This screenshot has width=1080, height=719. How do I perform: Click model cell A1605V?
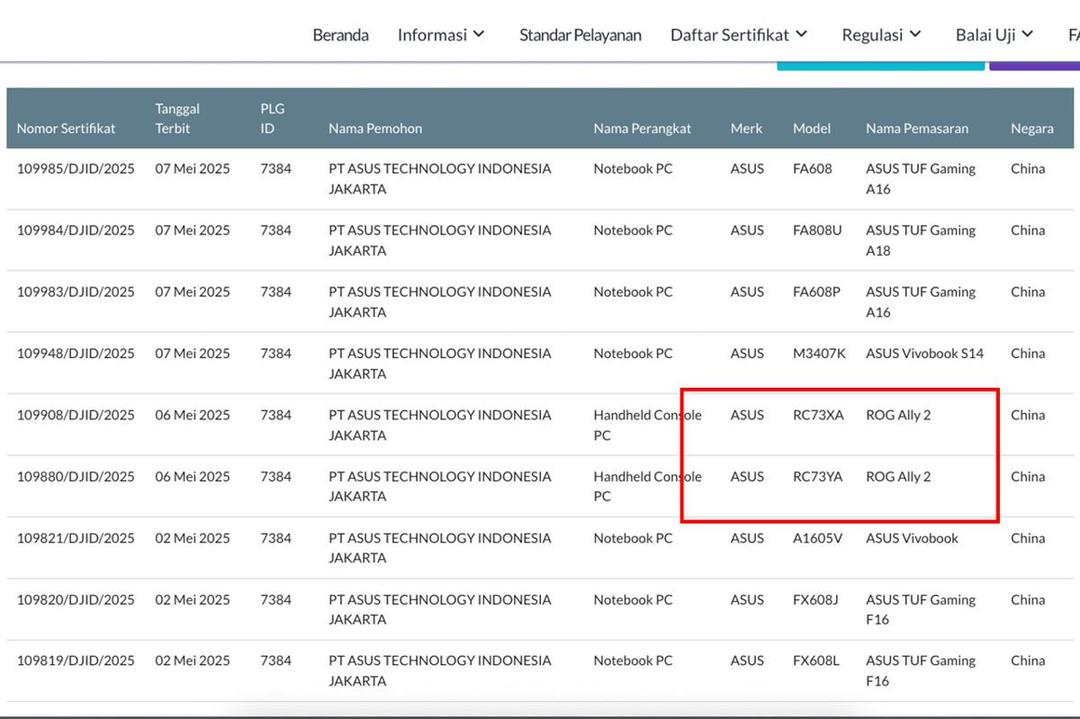(x=818, y=538)
